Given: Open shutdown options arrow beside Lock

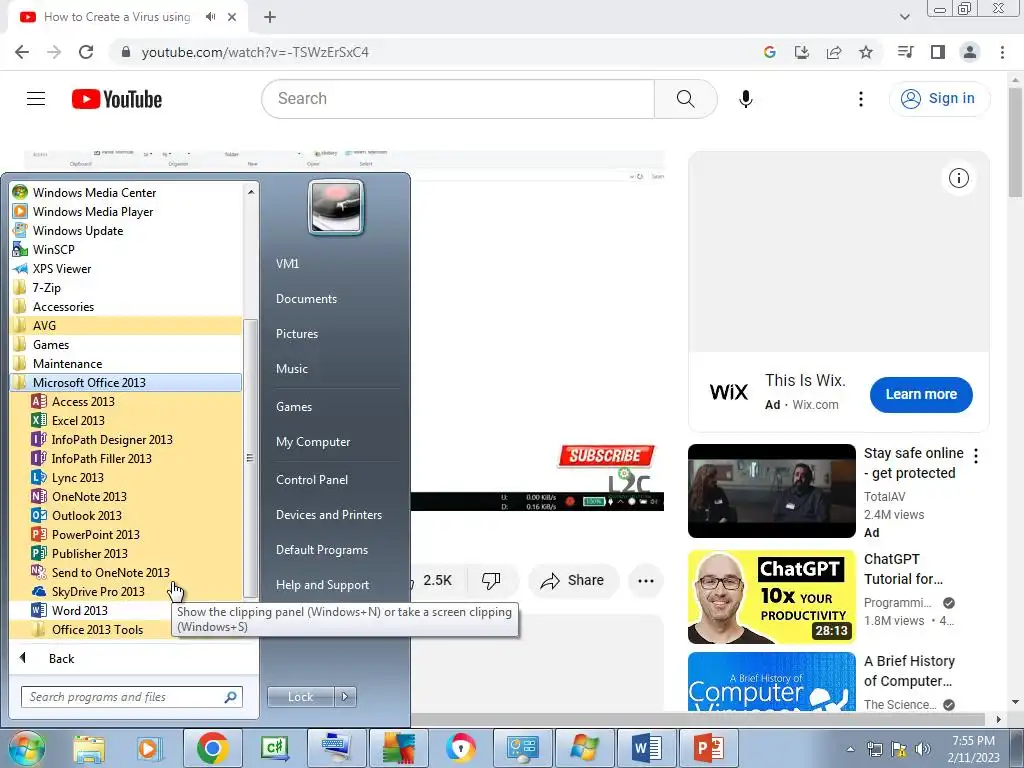Looking at the screenshot, I should 345,697.
